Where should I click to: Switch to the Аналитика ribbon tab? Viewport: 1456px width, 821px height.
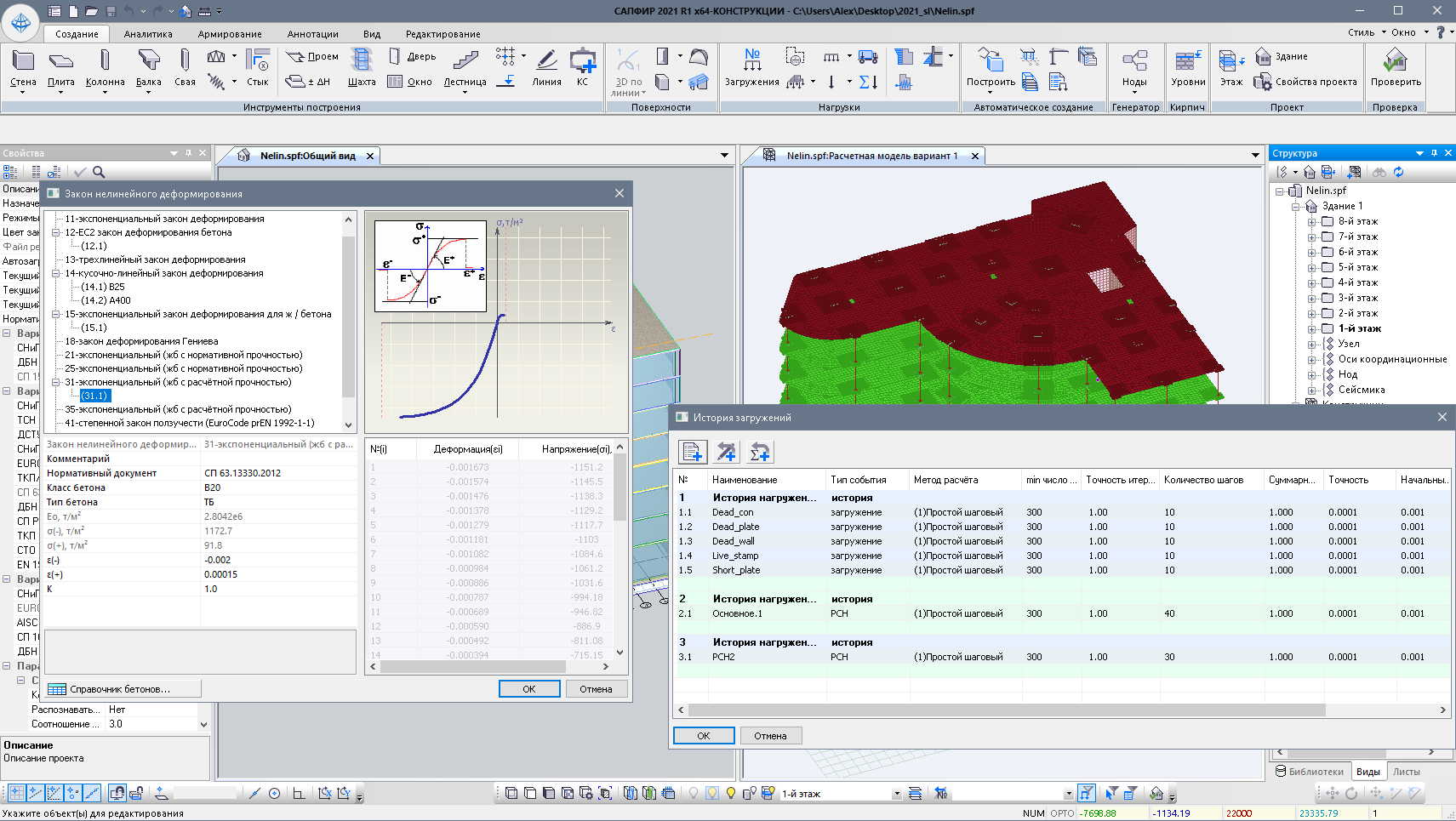tap(148, 34)
